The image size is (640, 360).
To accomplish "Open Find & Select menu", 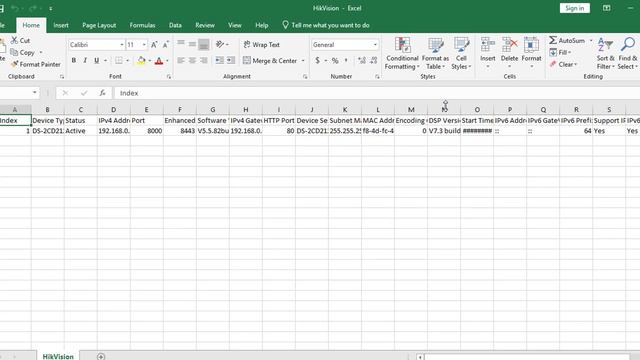I will click(628, 53).
